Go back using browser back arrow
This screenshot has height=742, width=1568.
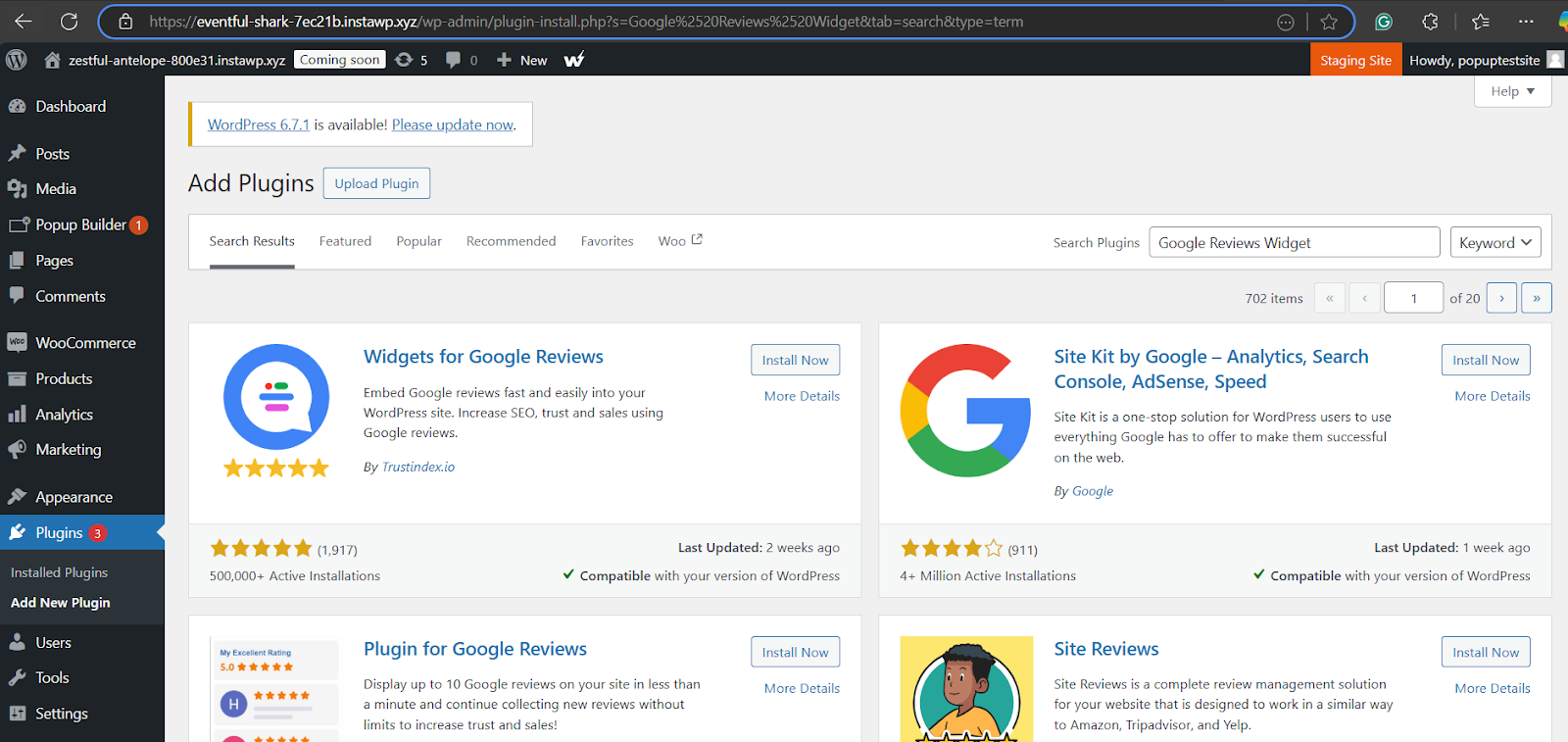(x=24, y=21)
